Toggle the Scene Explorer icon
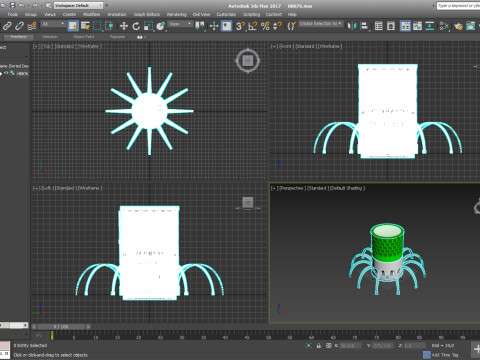 pyautogui.click(x=379, y=26)
